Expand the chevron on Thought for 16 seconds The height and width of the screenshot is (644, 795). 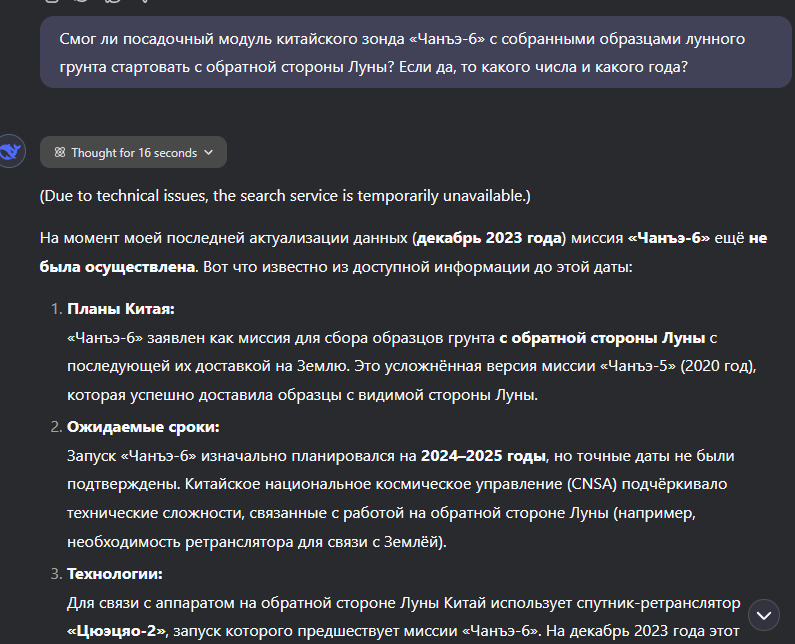point(208,153)
